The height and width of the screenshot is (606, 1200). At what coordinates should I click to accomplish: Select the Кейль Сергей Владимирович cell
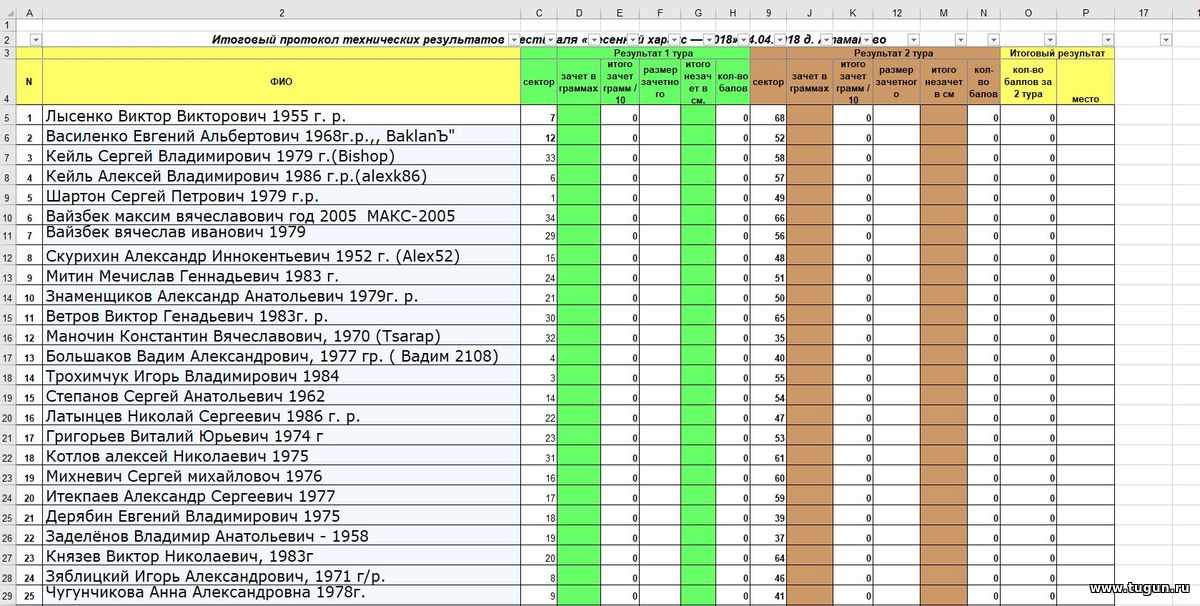tap(282, 157)
